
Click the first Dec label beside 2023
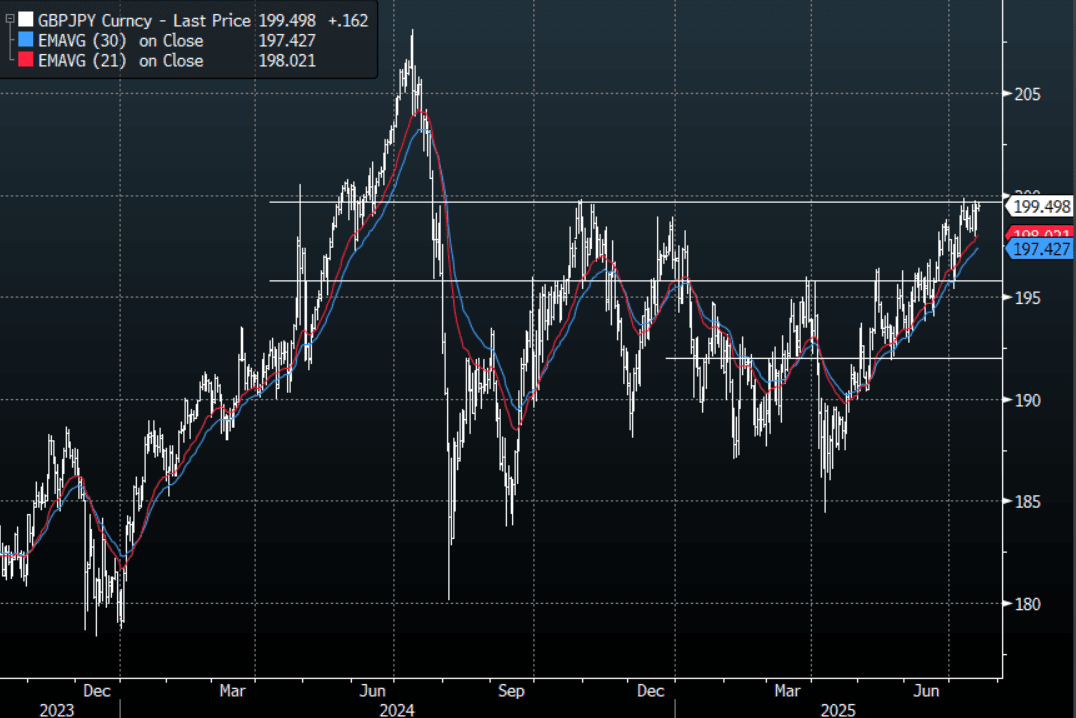click(x=96, y=691)
